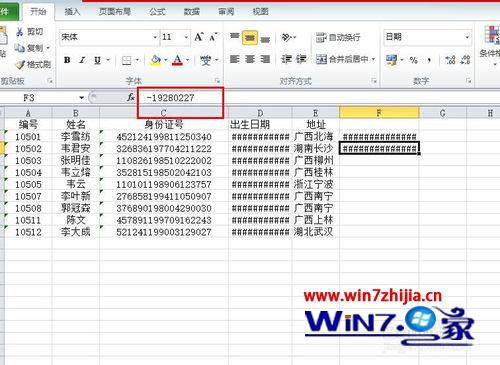Switch to the 数据 Data tab
Screen dimensions: 500x365
tap(192, 12)
